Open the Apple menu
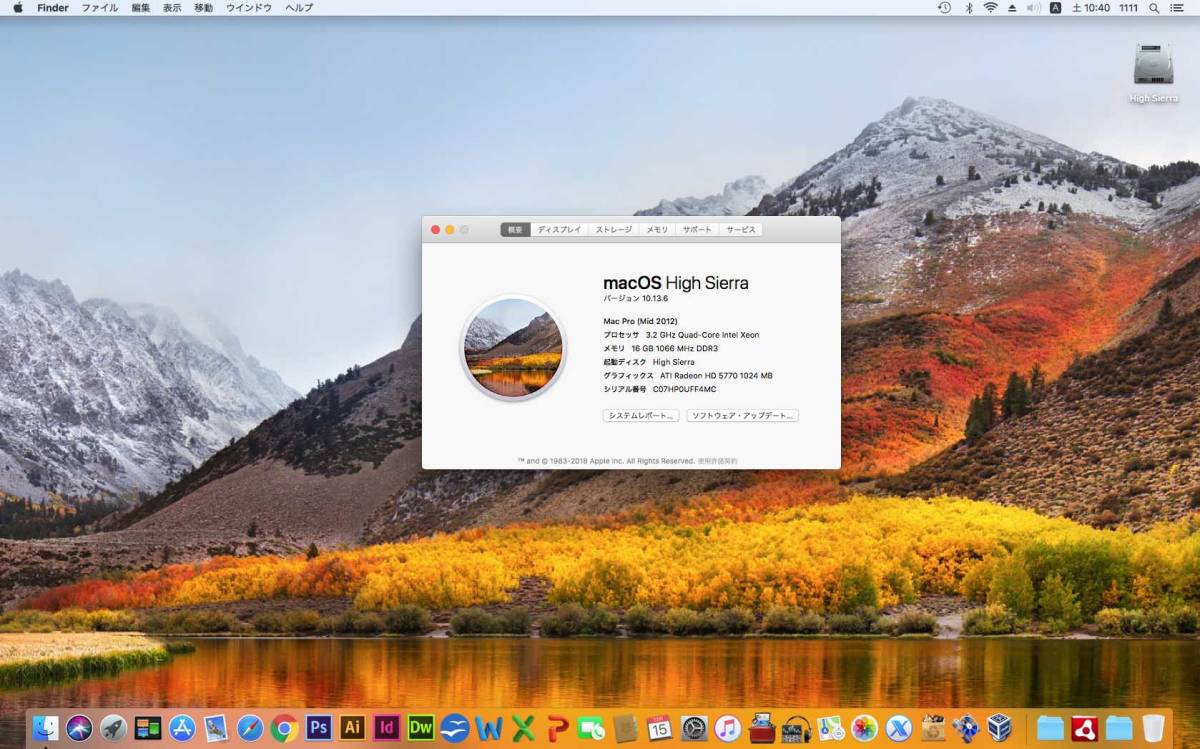The height and width of the screenshot is (749, 1200). [17, 7]
